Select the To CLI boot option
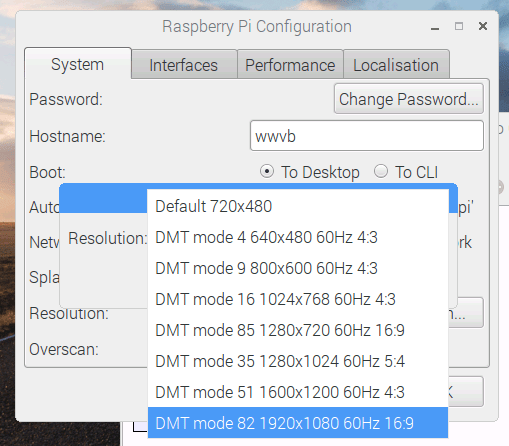This screenshot has width=509, height=446. pos(406,172)
